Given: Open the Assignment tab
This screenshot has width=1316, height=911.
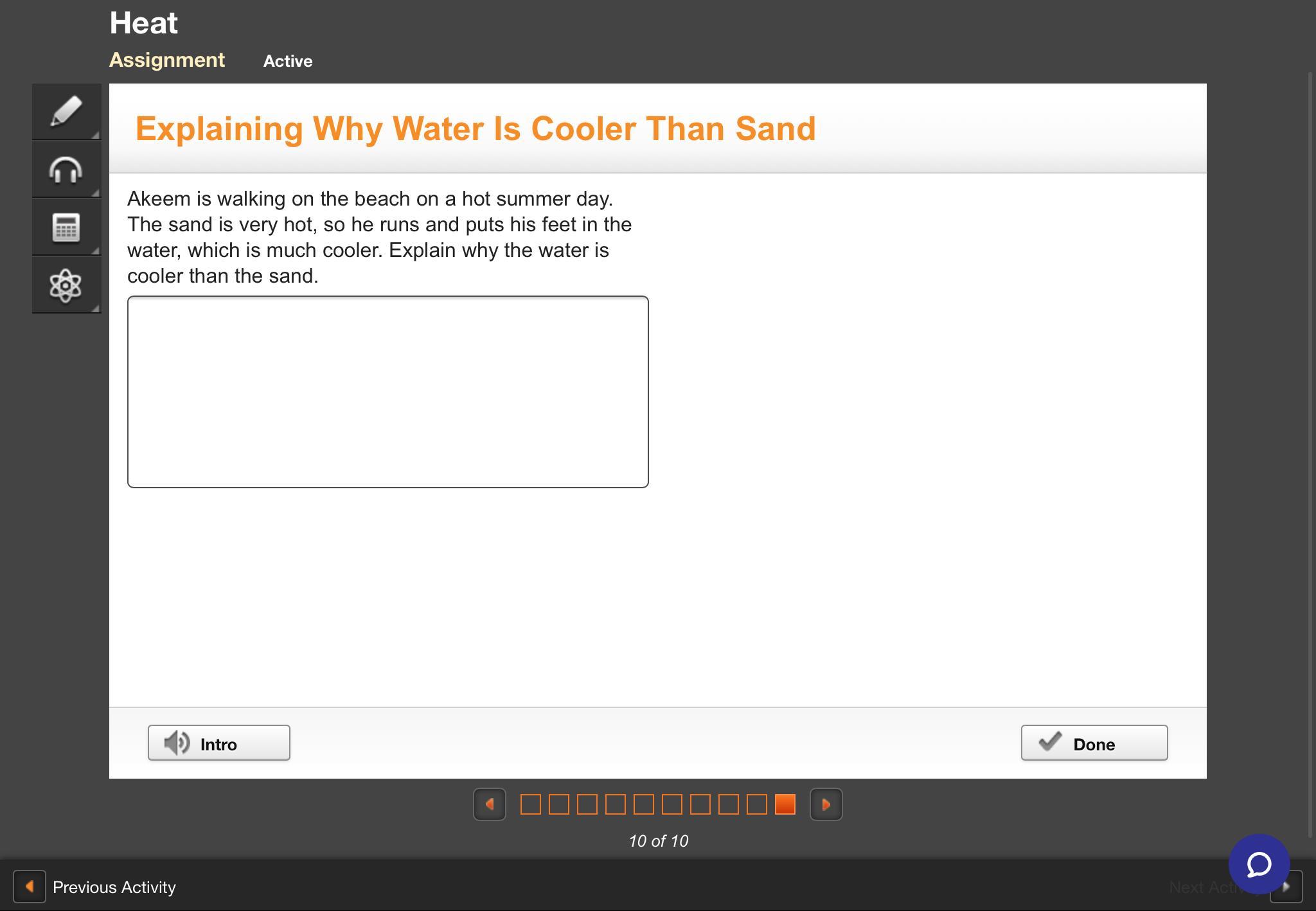Looking at the screenshot, I should (167, 60).
